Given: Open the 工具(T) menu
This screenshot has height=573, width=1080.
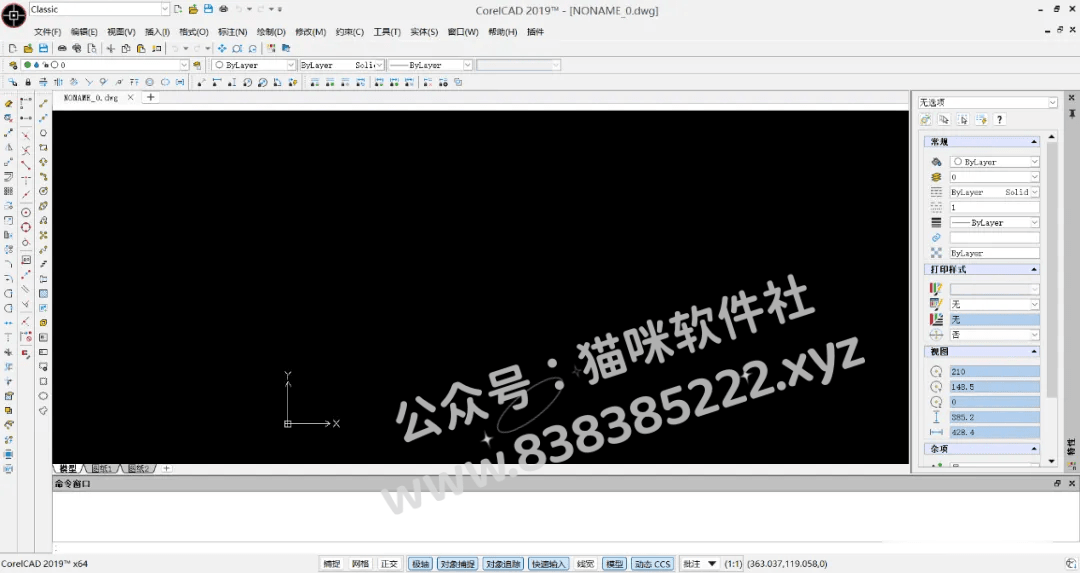Looking at the screenshot, I should coord(386,32).
